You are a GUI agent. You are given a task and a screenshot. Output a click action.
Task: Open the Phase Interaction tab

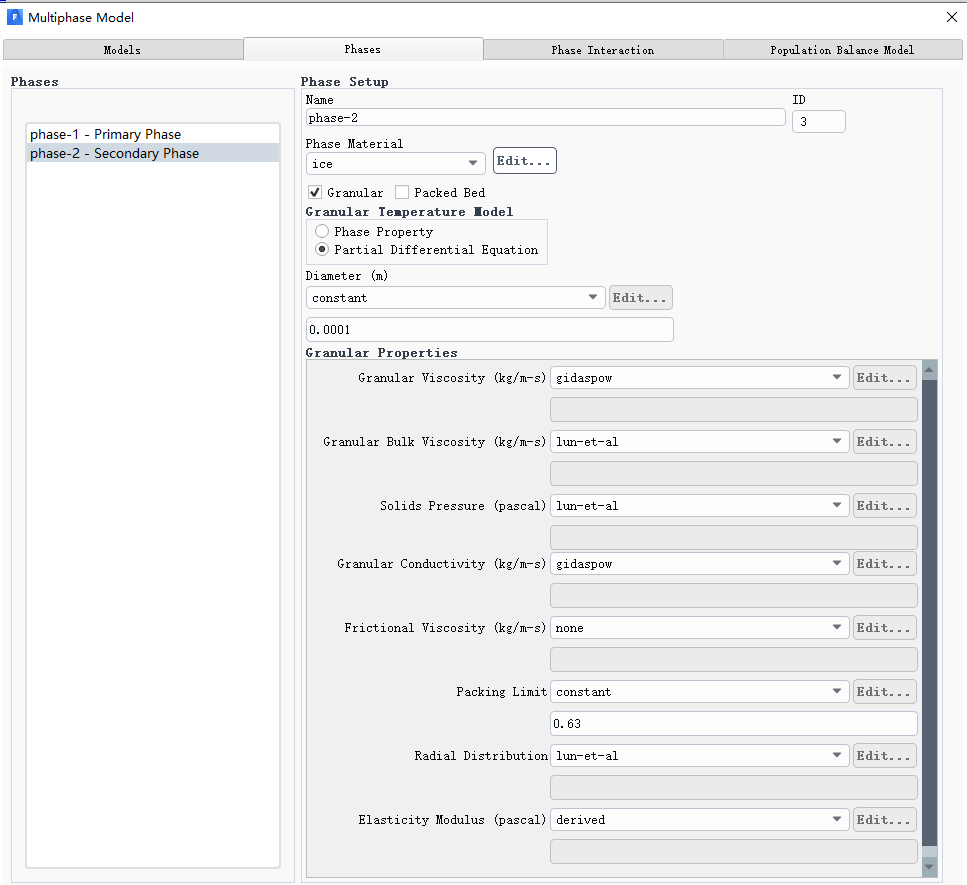(x=602, y=50)
